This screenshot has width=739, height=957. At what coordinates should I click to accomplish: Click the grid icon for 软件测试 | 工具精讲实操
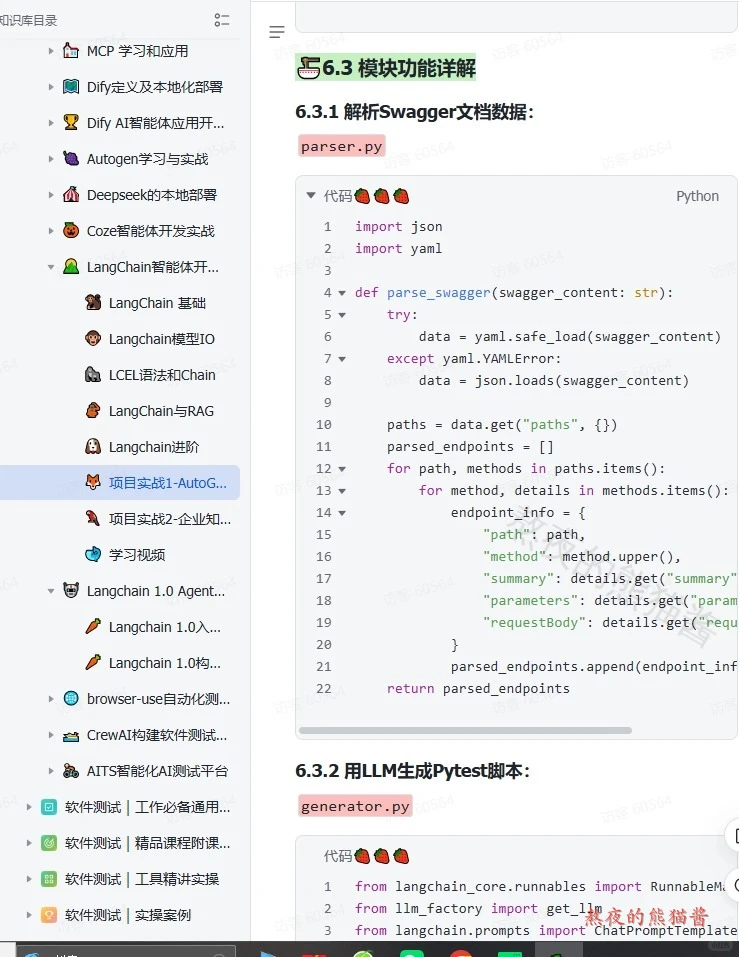click(x=49, y=879)
